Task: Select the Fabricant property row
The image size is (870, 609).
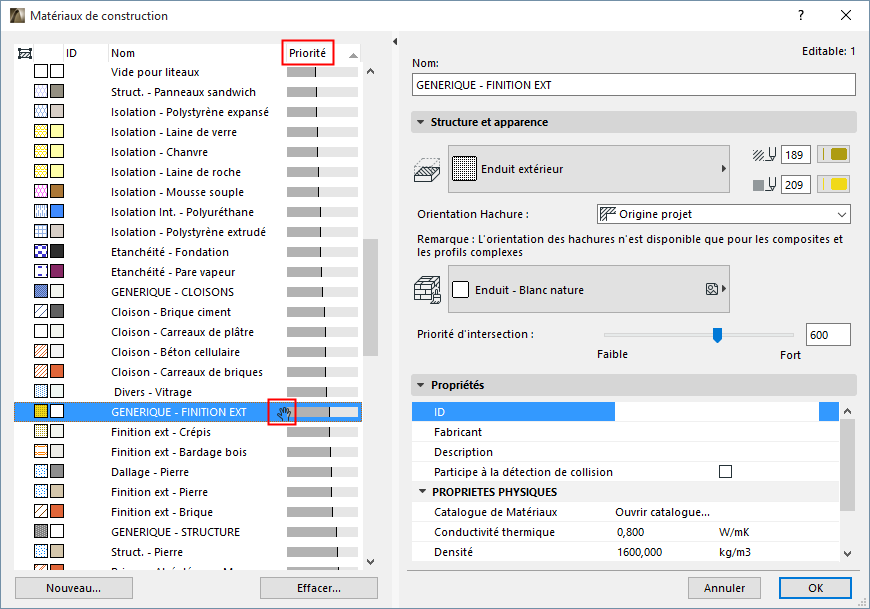Action: pyautogui.click(x=625, y=432)
